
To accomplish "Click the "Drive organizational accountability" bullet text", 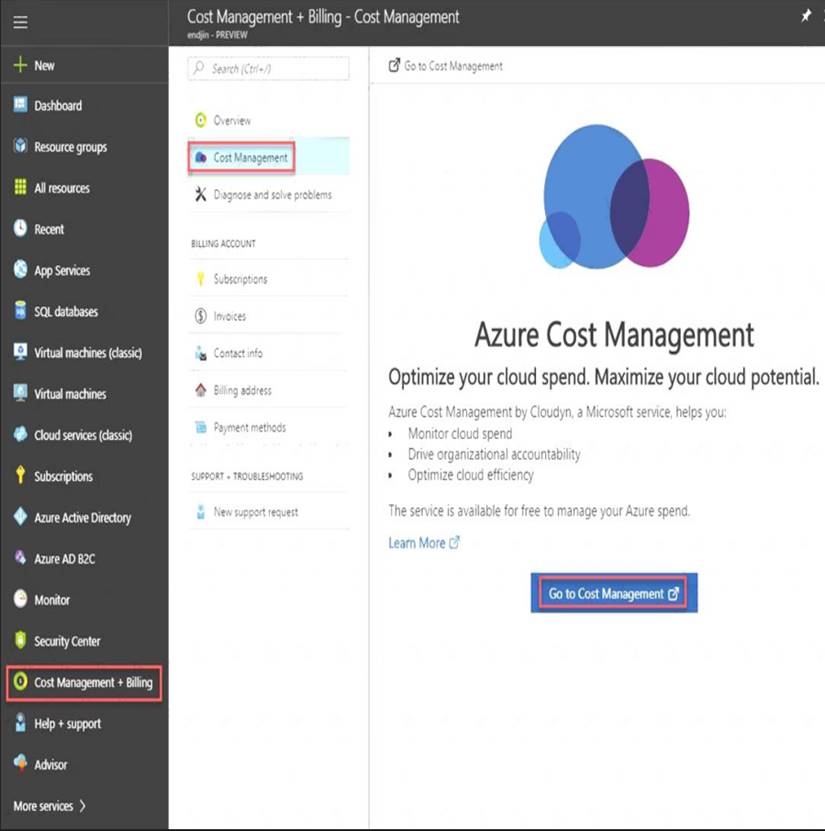I will pos(494,454).
